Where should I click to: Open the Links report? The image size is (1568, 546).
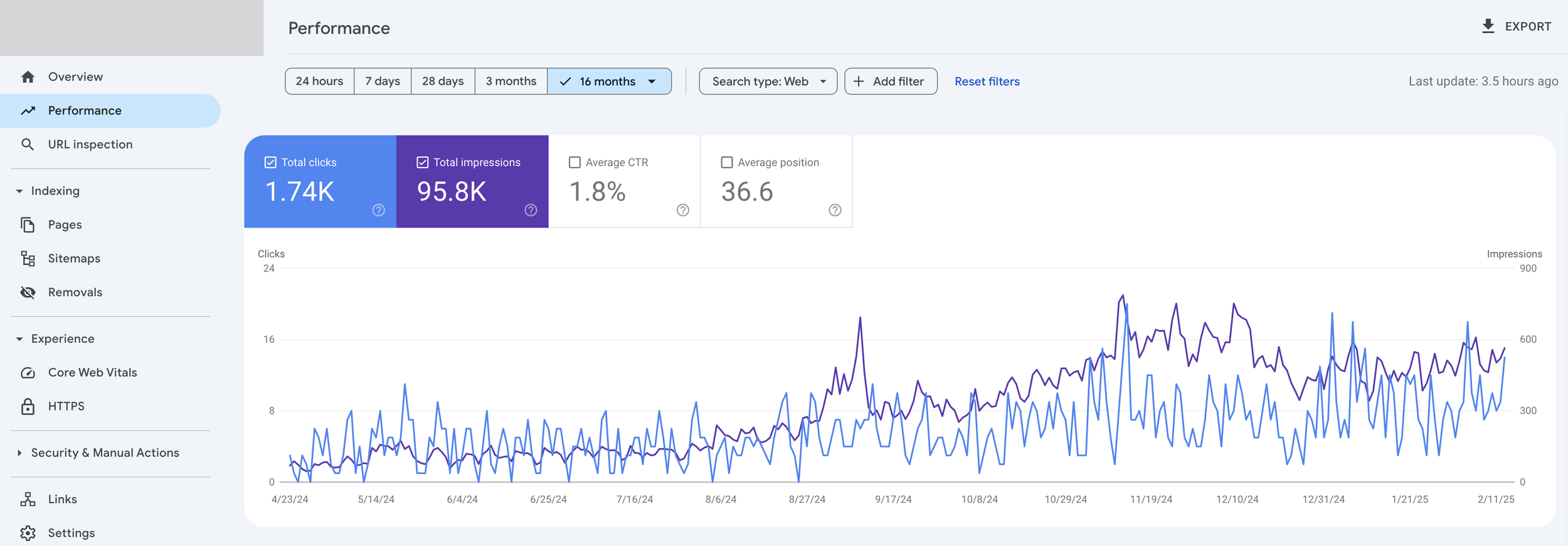click(x=110, y=499)
